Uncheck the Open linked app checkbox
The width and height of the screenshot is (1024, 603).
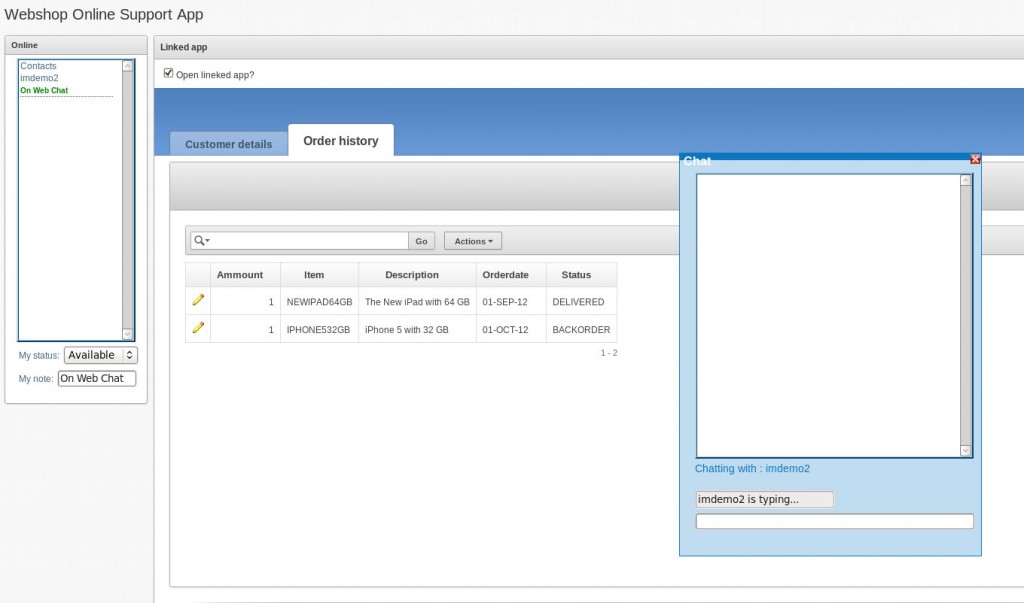coord(169,73)
